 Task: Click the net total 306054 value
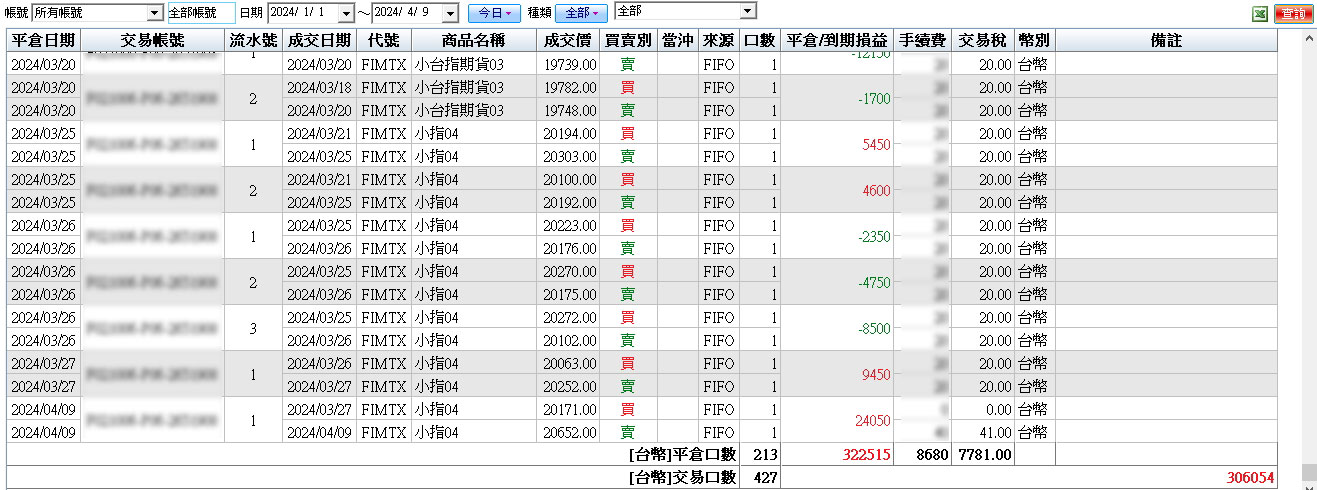click(1251, 478)
